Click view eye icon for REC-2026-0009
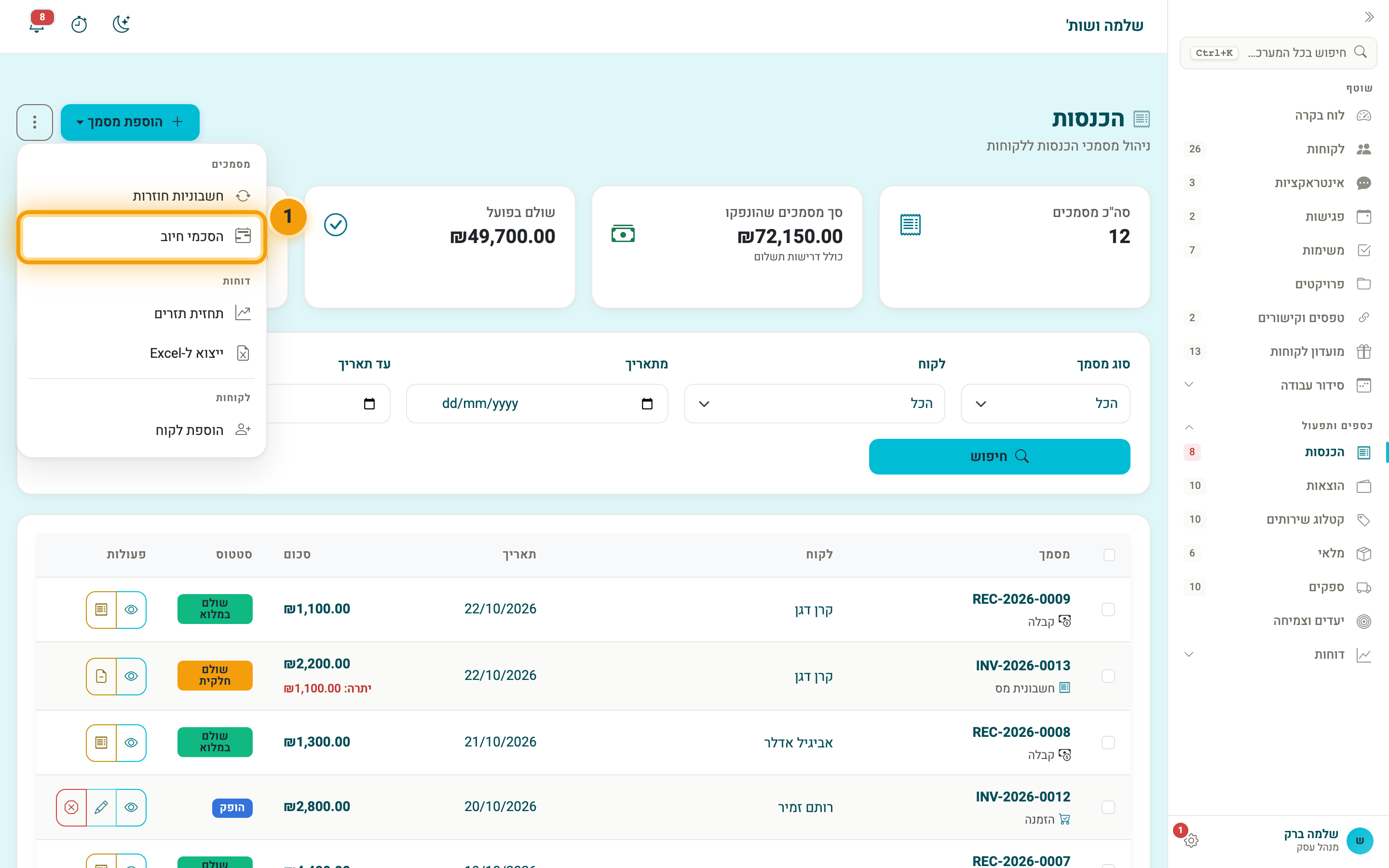 [x=131, y=609]
